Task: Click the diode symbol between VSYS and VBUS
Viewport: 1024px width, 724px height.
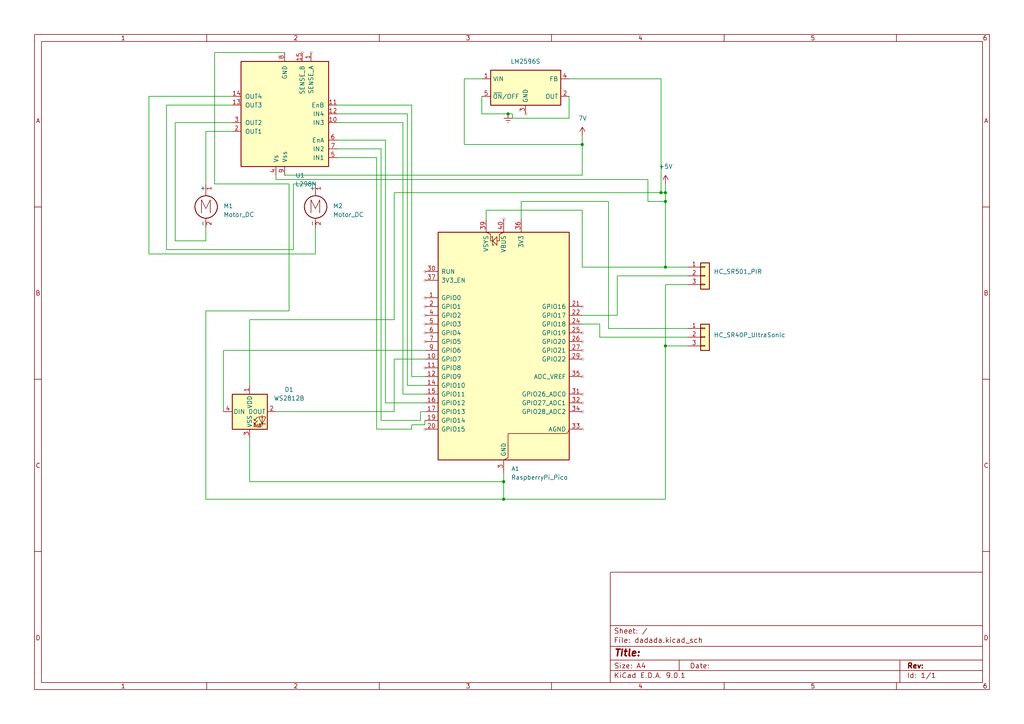Action: pyautogui.click(x=495, y=240)
